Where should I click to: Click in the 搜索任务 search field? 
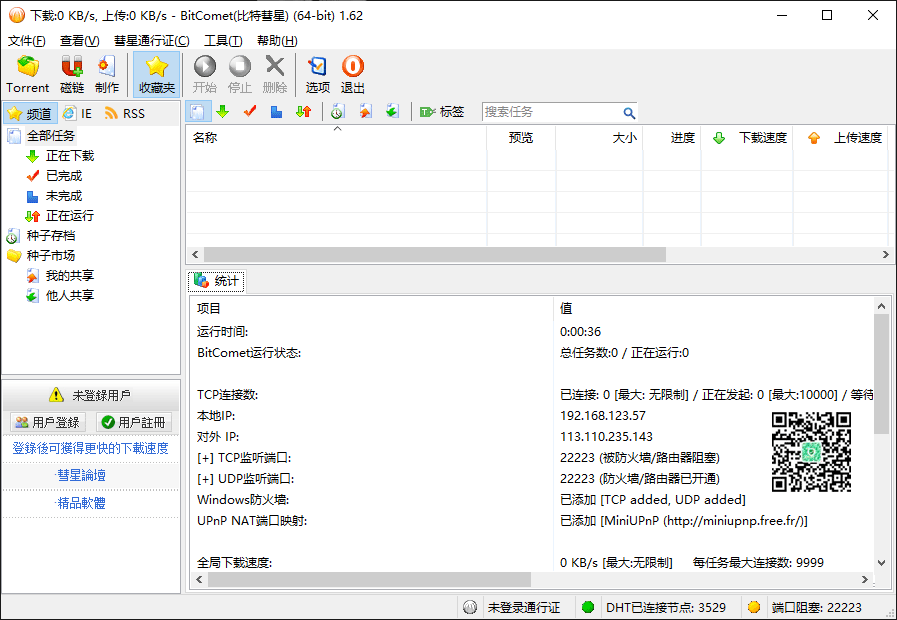(550, 112)
